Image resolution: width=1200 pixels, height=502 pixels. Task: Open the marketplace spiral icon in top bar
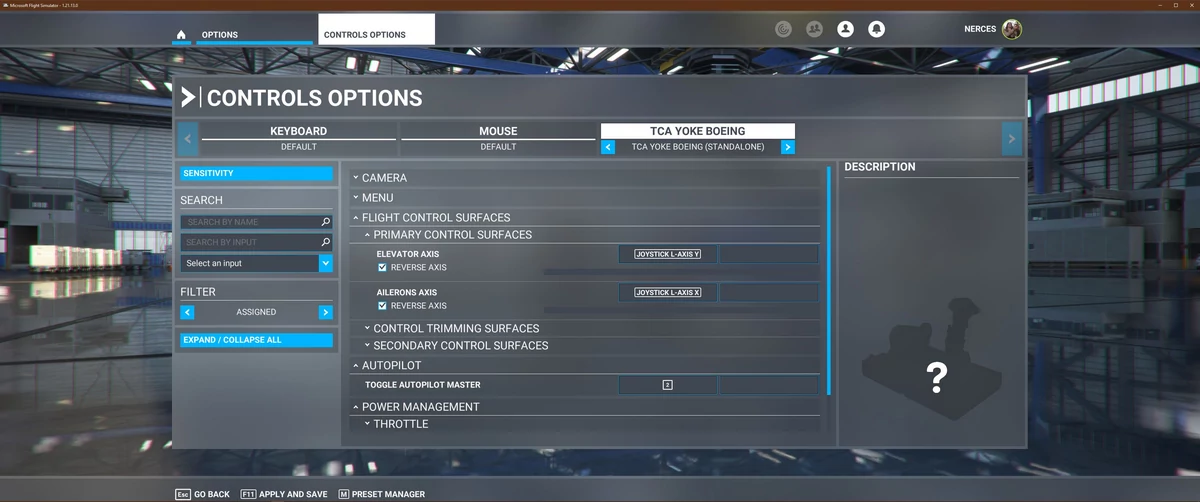784,29
